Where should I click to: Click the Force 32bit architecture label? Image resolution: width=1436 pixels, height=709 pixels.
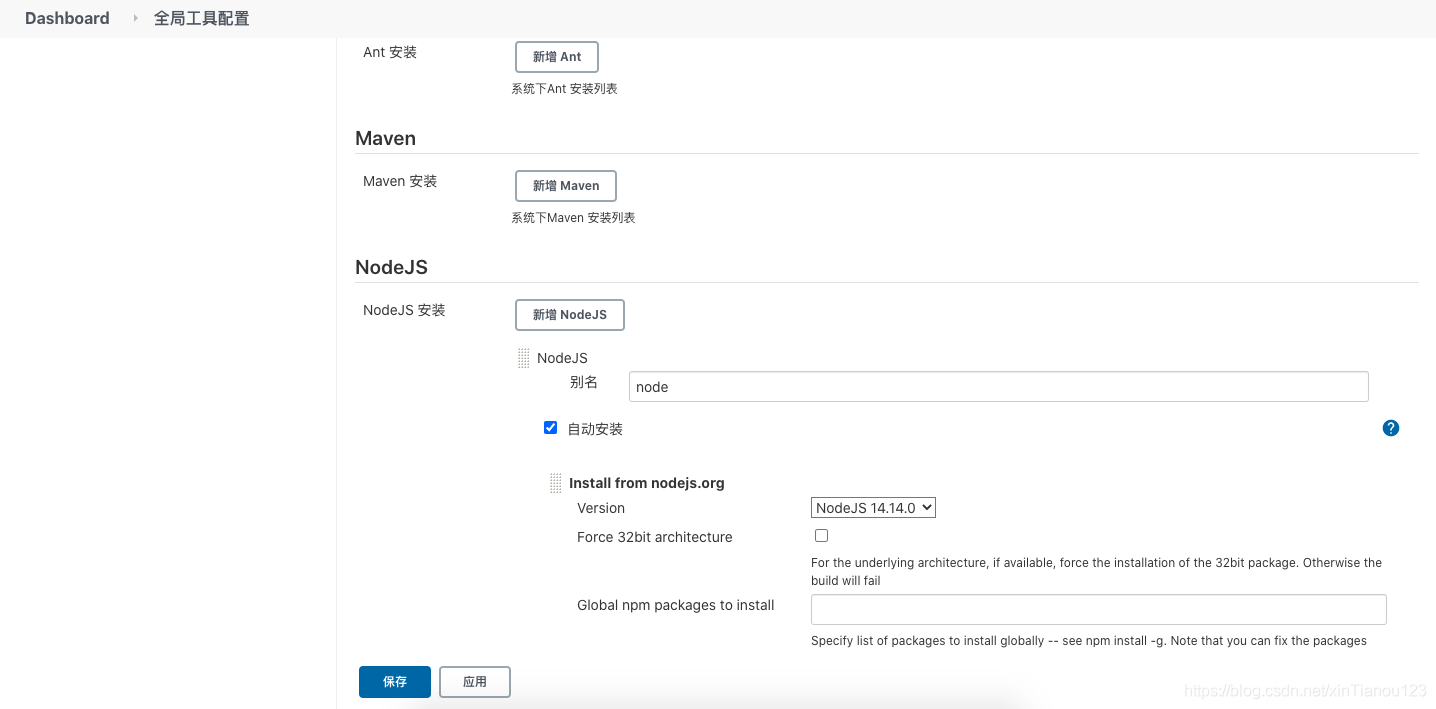[655, 537]
